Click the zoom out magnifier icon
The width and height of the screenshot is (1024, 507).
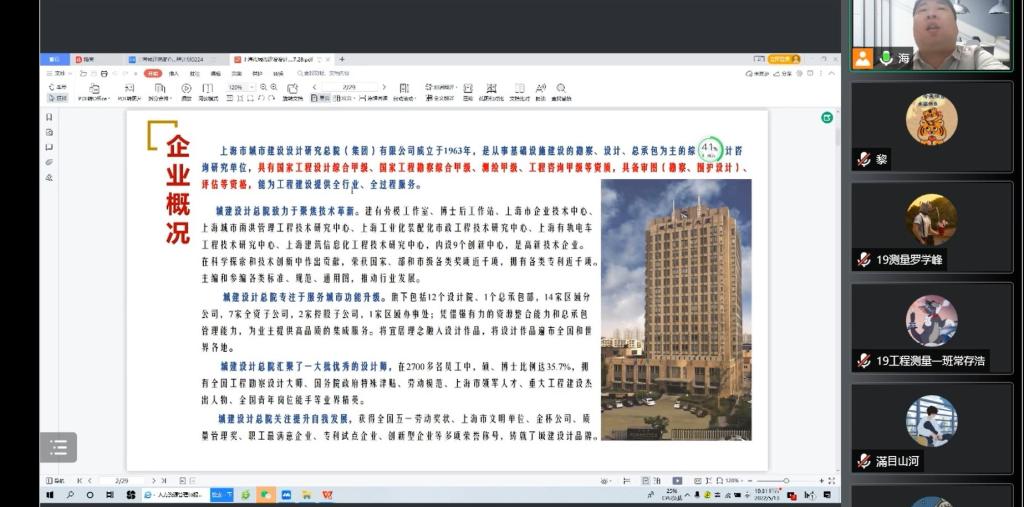pos(262,88)
